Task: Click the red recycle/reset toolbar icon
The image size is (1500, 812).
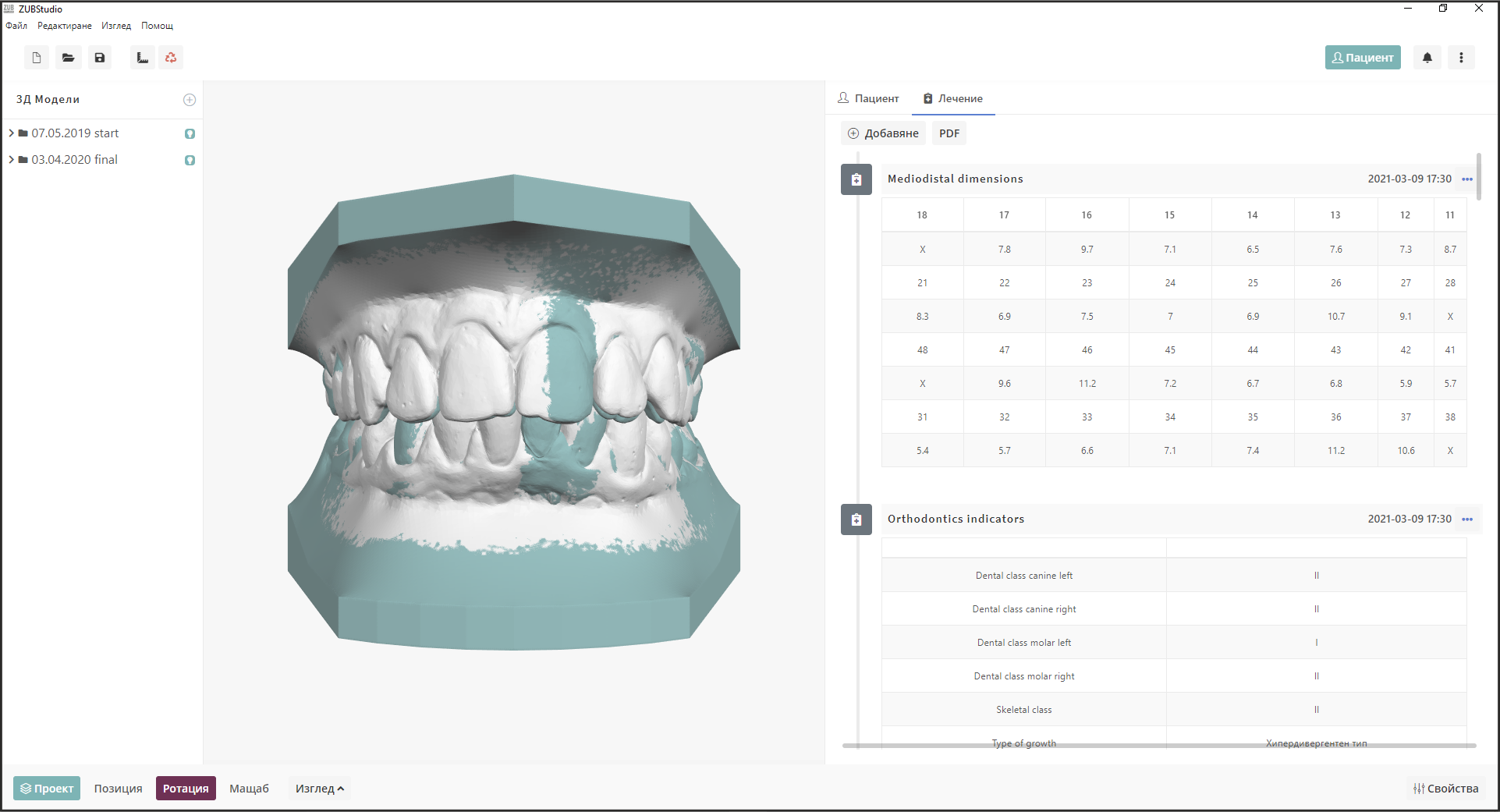Action: coord(171,57)
